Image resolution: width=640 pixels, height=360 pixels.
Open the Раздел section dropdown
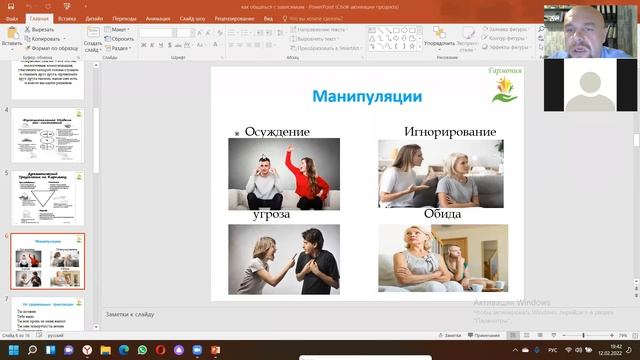pyautogui.click(x=118, y=48)
